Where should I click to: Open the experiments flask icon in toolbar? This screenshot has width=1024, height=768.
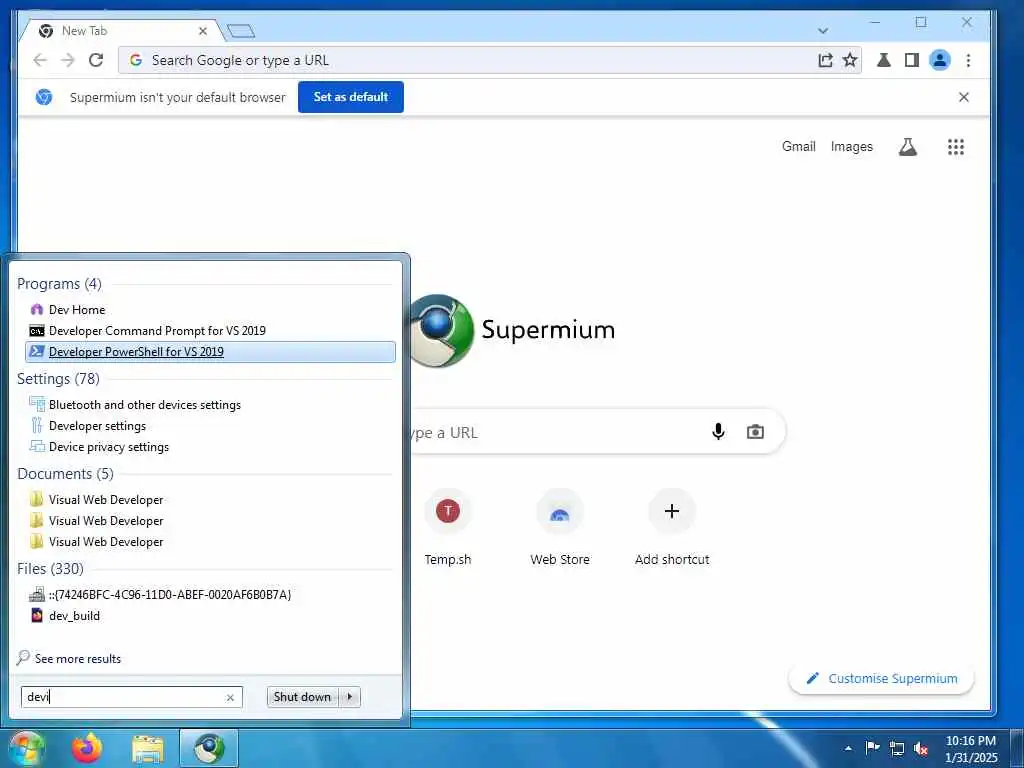coord(884,60)
